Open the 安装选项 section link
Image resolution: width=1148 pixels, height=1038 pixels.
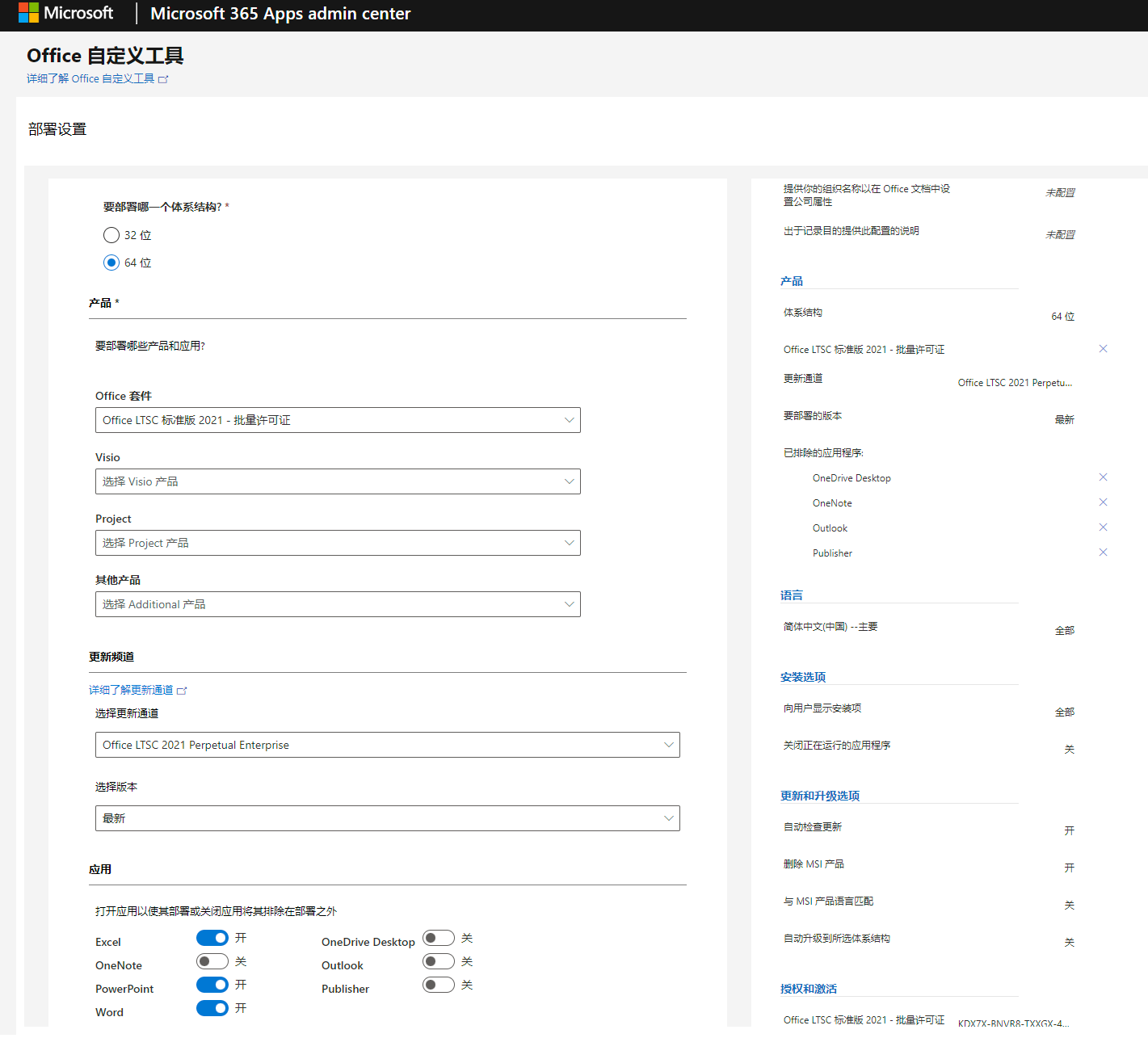click(803, 677)
